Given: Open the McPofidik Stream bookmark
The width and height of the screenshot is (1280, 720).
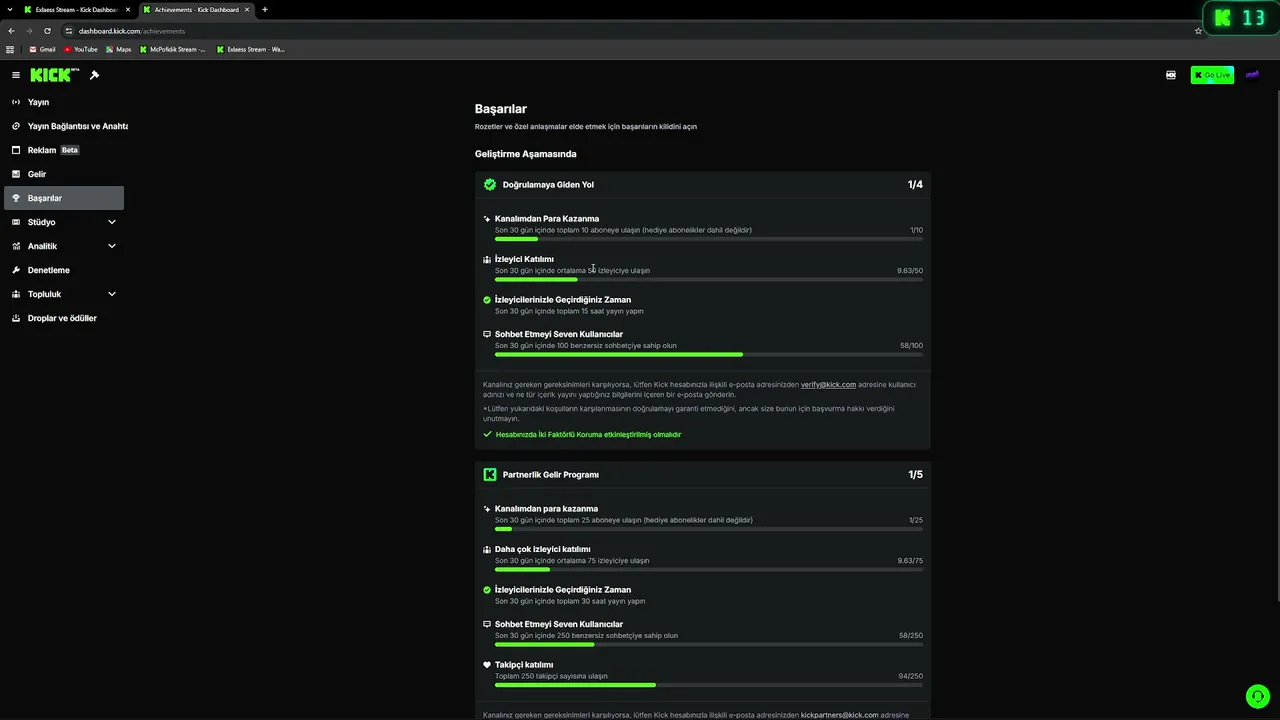Looking at the screenshot, I should (x=172, y=49).
